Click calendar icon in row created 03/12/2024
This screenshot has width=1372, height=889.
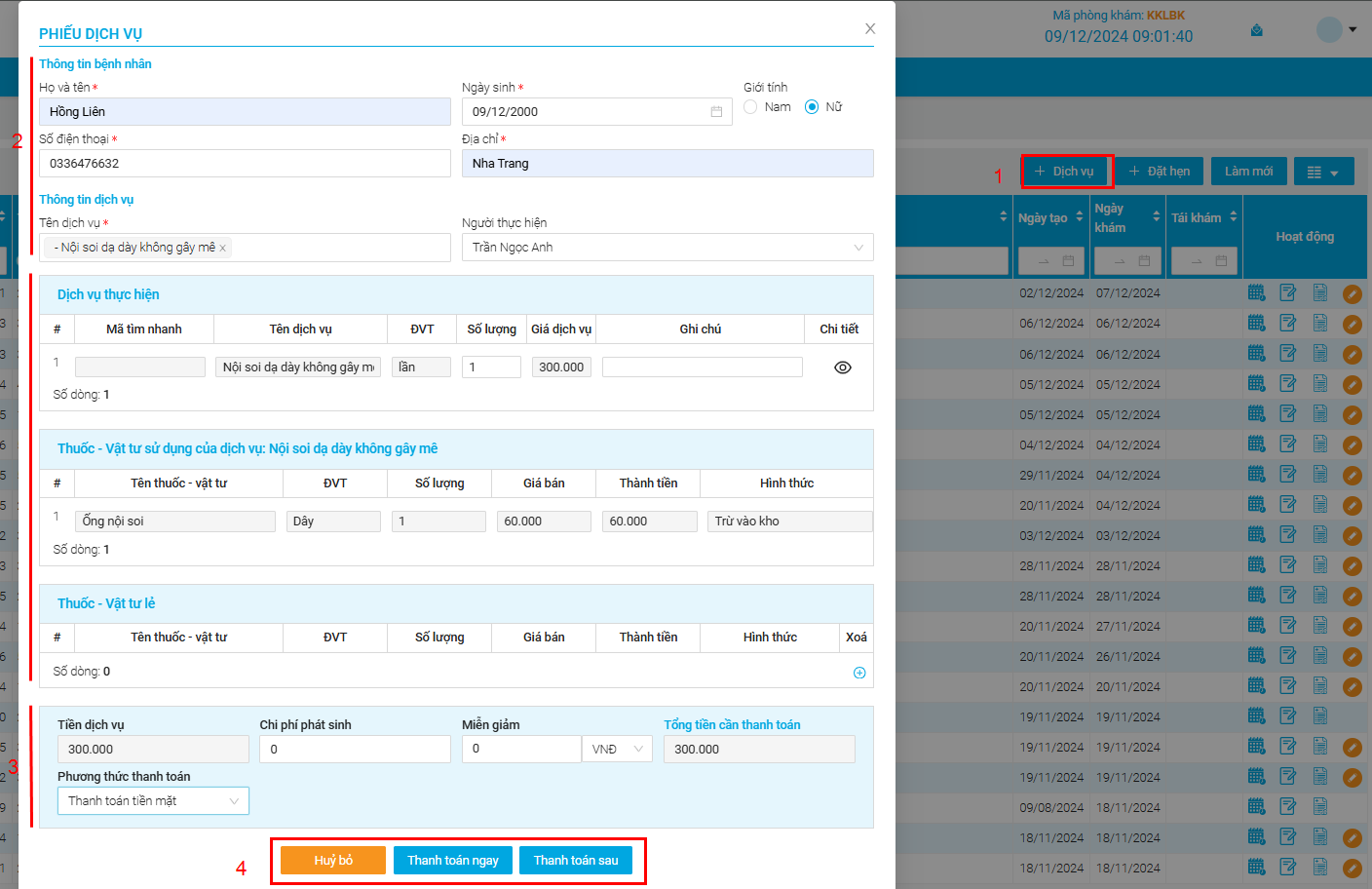(x=1257, y=535)
